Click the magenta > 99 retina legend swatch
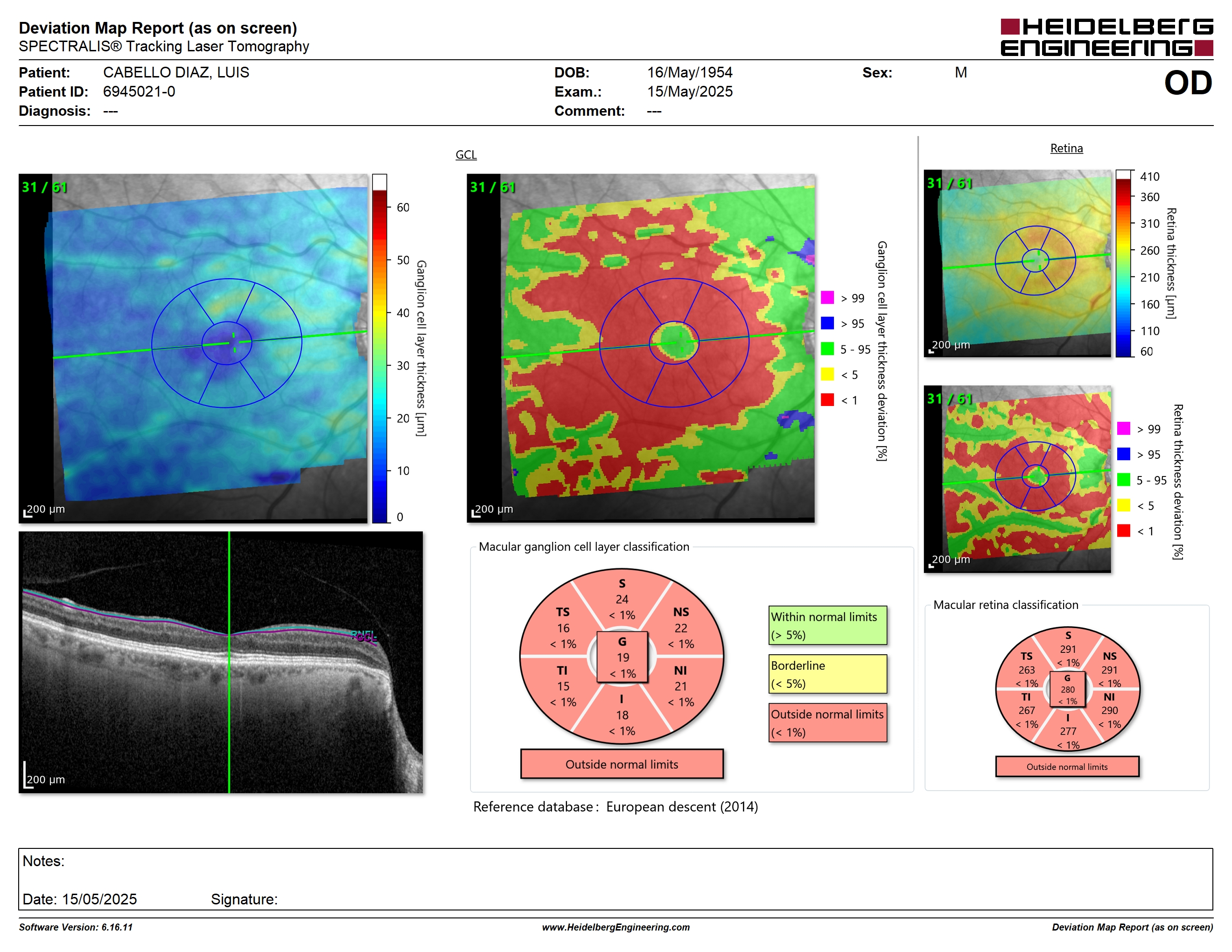 [1123, 428]
